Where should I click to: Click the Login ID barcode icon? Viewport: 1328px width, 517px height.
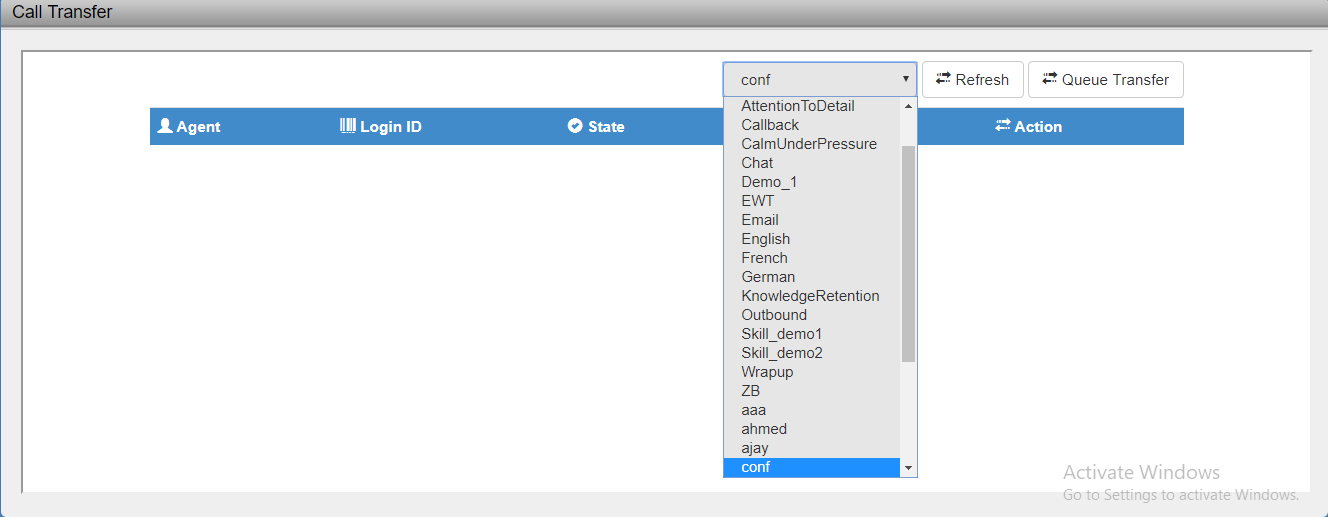348,126
